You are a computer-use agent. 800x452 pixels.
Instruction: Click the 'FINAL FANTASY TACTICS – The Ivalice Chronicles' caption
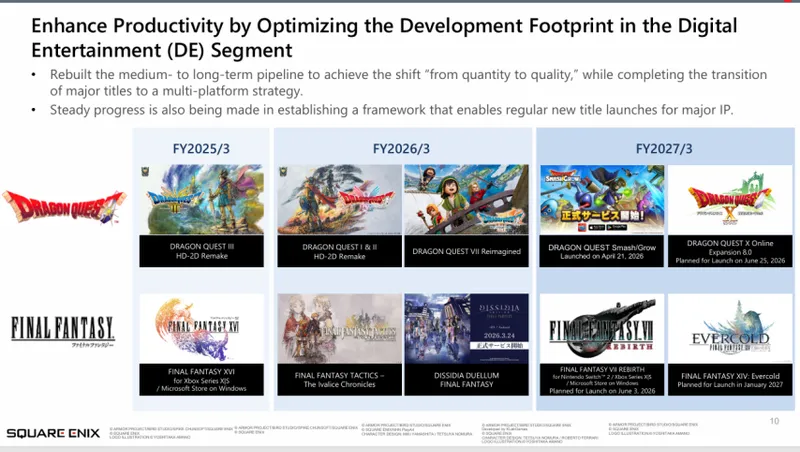[339, 380]
